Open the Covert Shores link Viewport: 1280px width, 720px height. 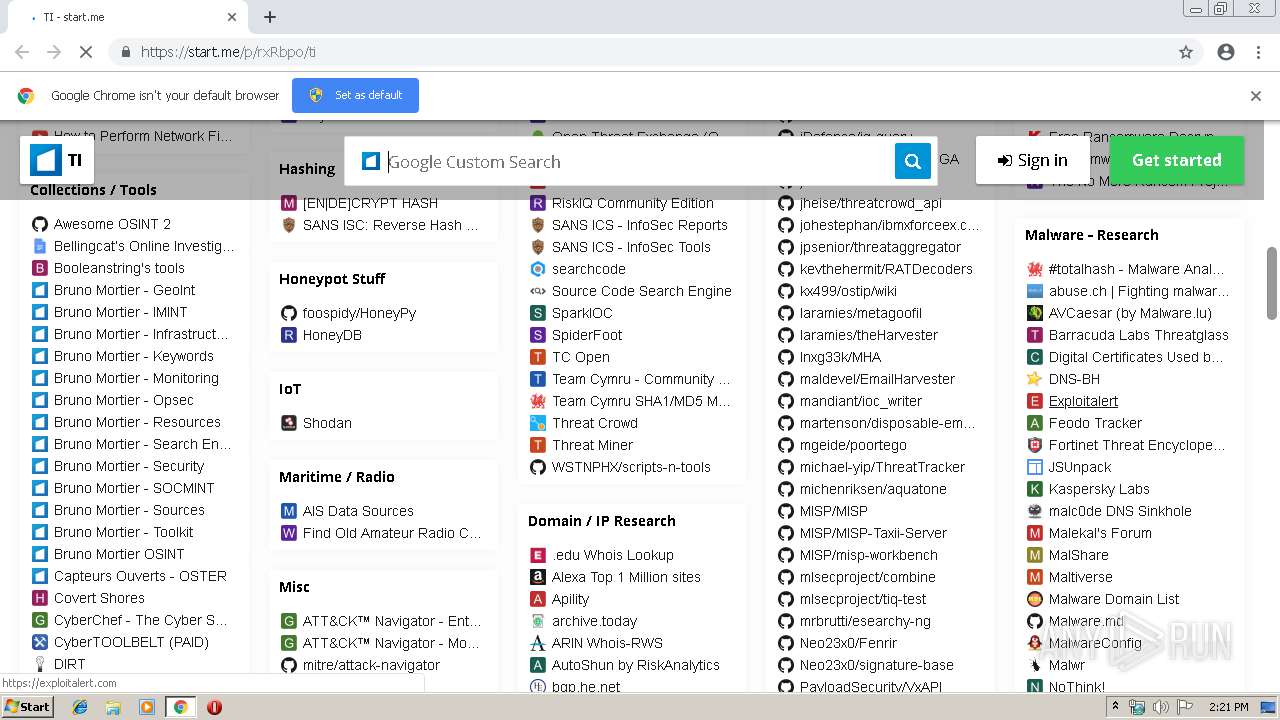click(x=99, y=598)
